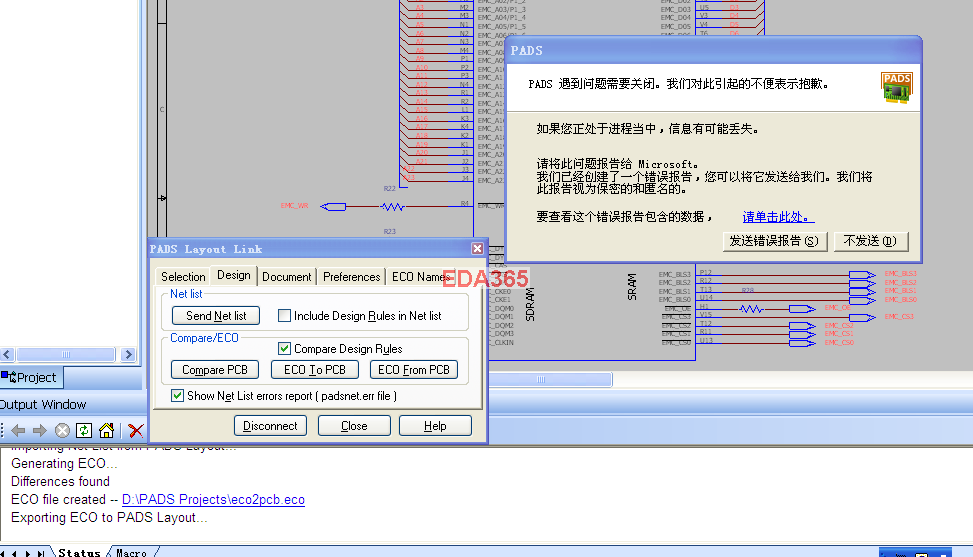Click ECO To PCB button
Viewport: 973px width, 557px height.
pos(315,370)
